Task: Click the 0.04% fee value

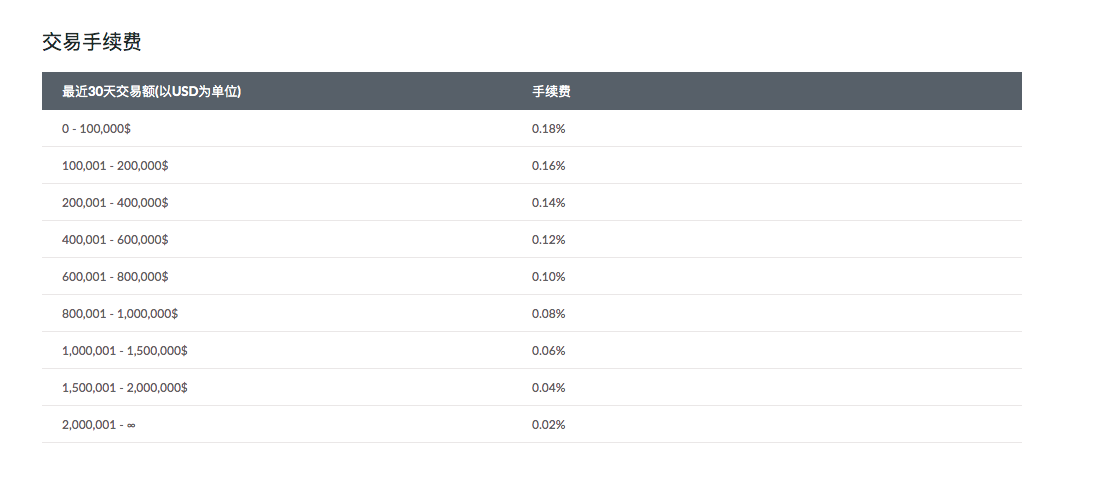Action: click(549, 388)
